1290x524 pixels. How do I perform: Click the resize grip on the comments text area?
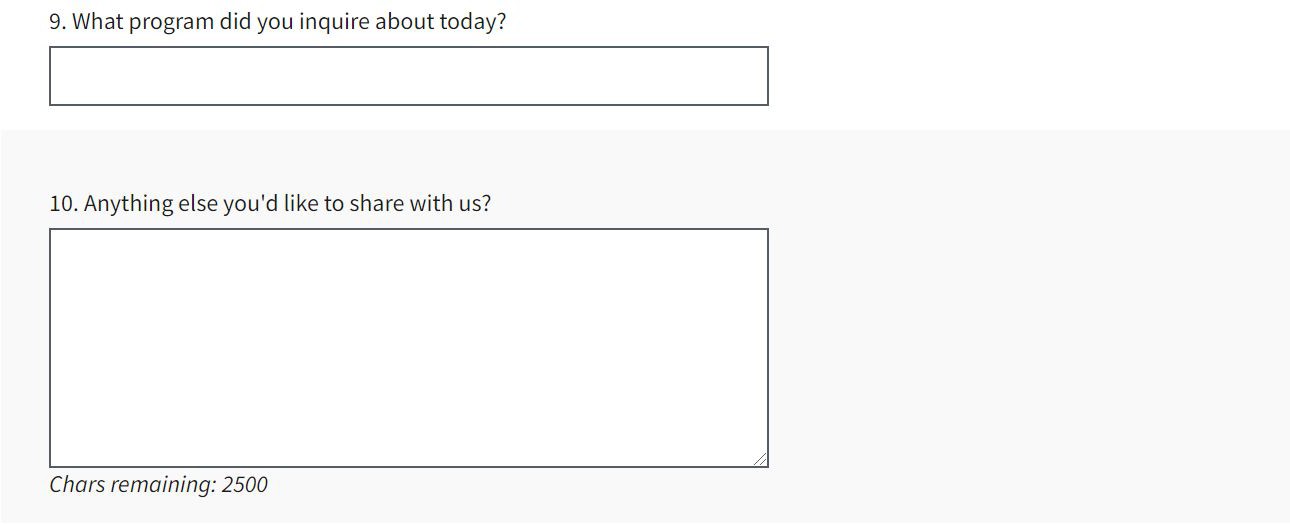[x=760, y=458]
